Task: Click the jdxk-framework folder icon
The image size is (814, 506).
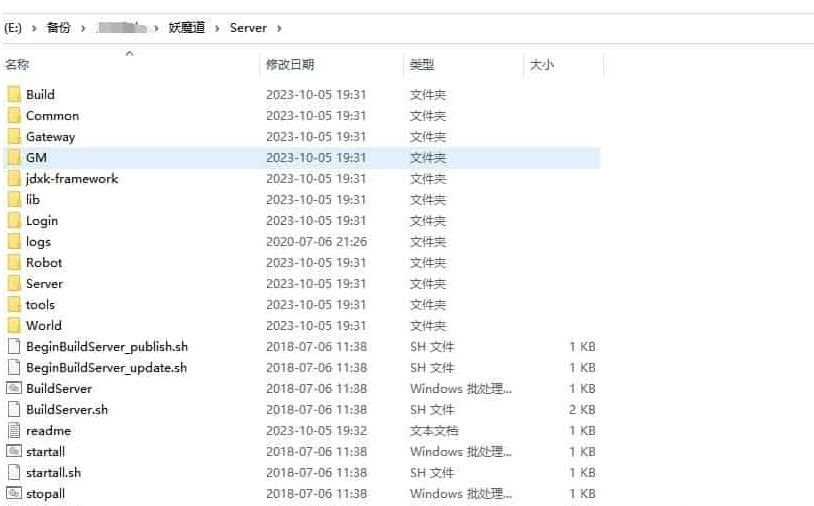Action: click(15, 179)
